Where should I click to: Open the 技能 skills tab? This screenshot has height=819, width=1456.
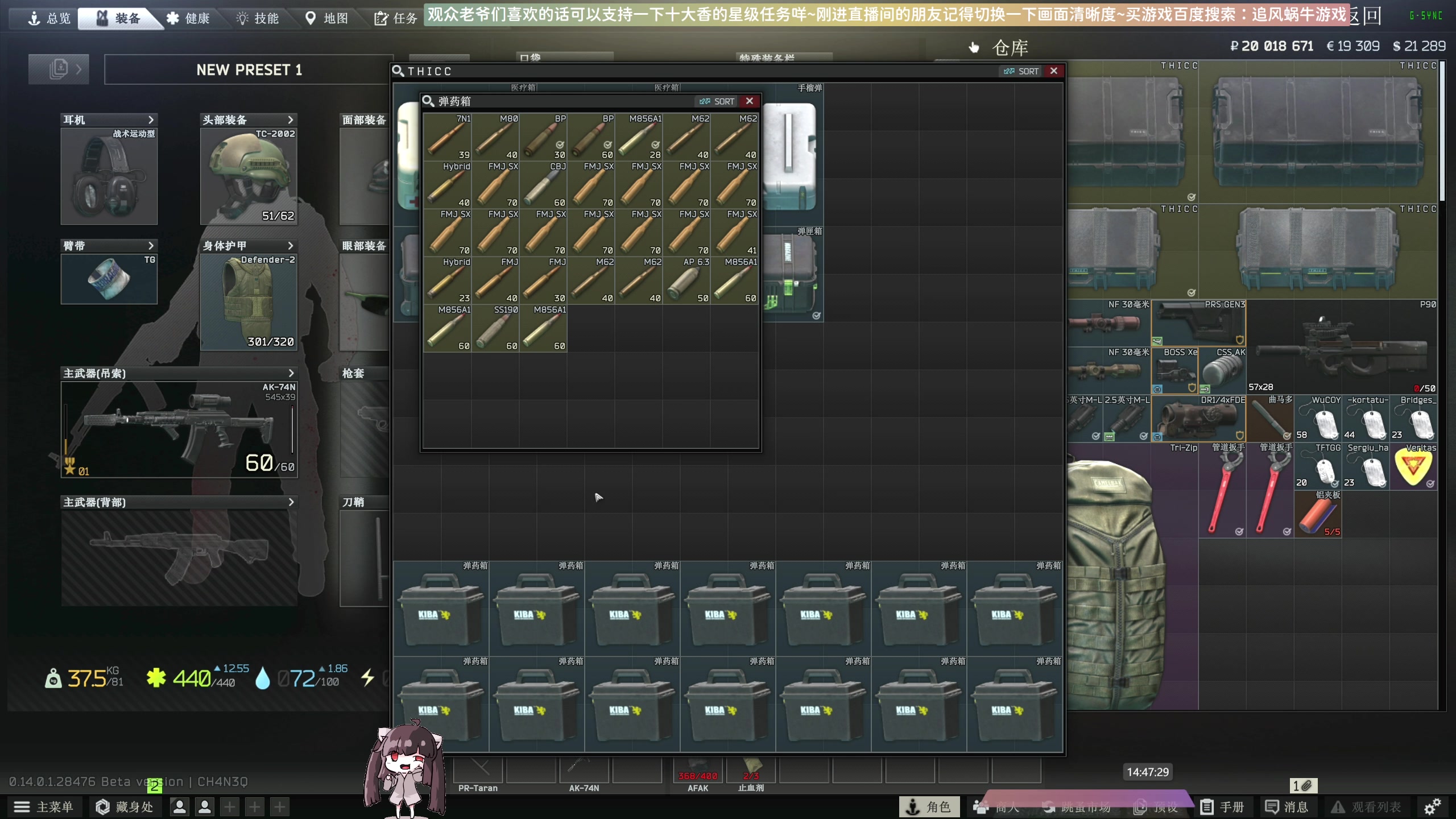tap(258, 18)
